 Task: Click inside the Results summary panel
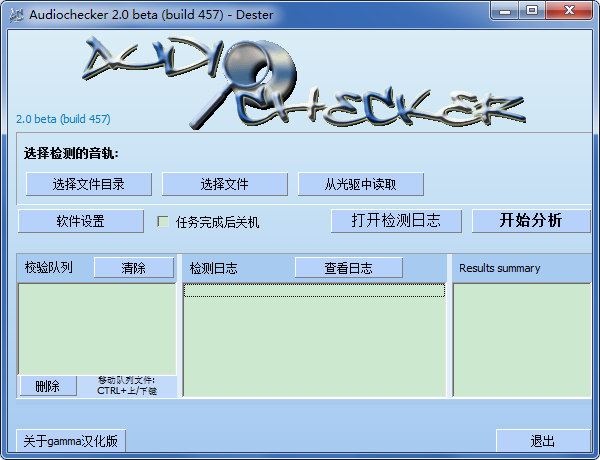pos(522,340)
